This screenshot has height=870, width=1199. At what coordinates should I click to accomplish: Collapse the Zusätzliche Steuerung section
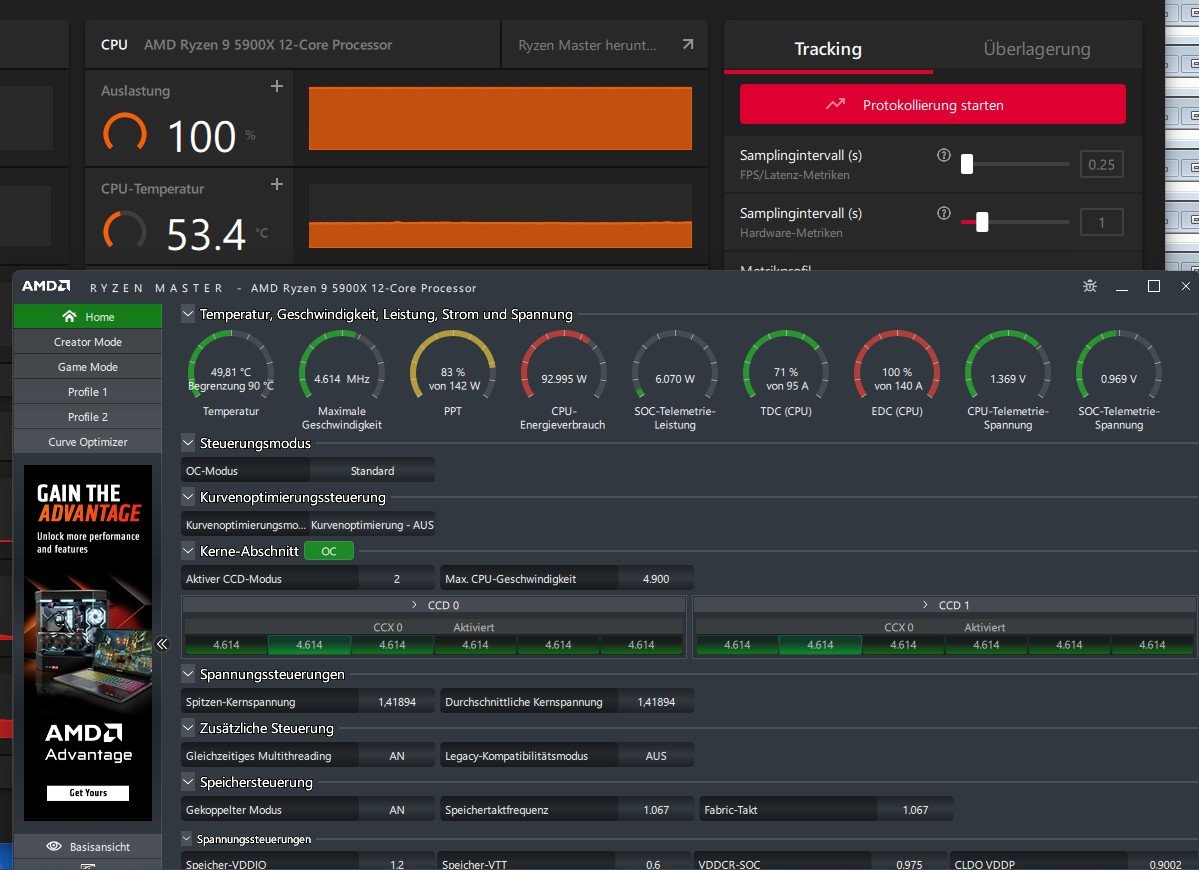pyautogui.click(x=187, y=728)
